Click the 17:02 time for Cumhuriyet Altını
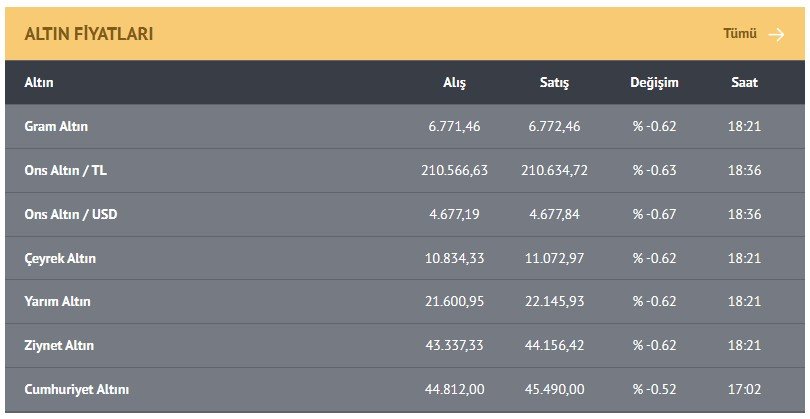The image size is (810, 419). tap(744, 389)
